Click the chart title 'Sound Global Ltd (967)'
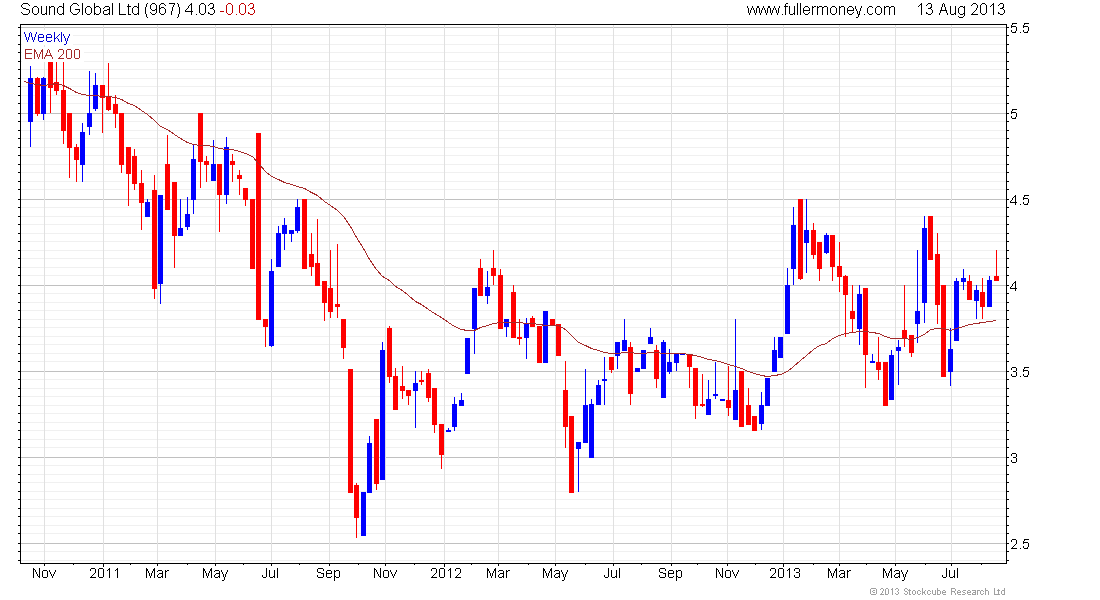 pyautogui.click(x=100, y=10)
